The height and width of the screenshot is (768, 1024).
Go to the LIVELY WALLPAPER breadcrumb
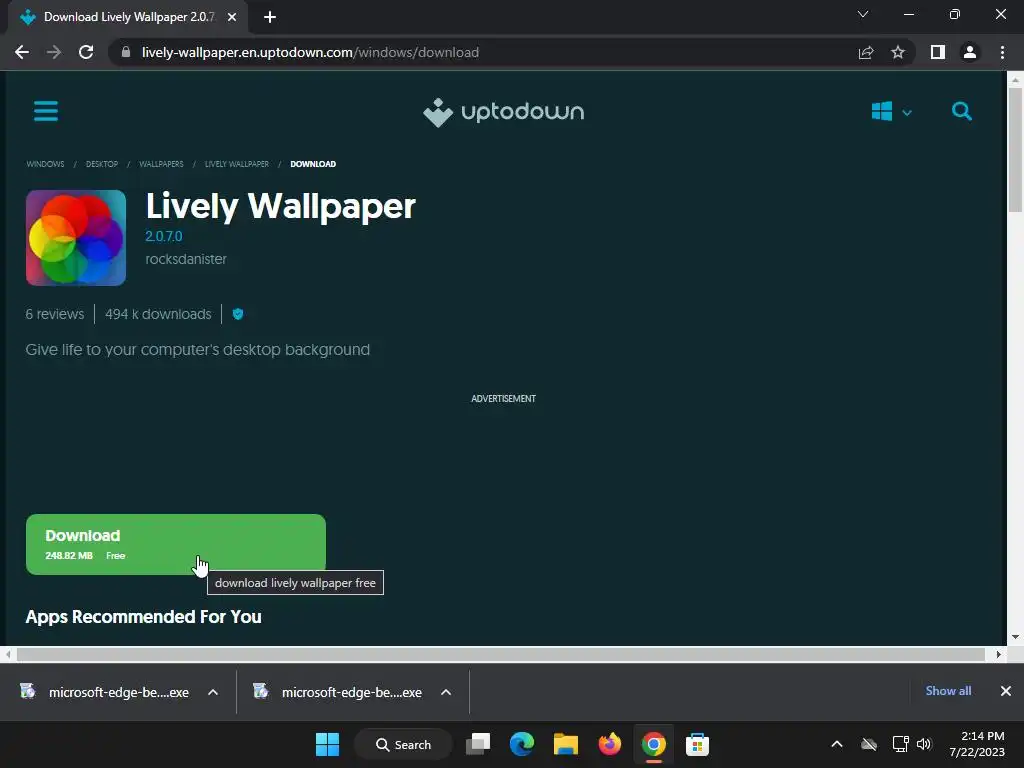tap(237, 164)
